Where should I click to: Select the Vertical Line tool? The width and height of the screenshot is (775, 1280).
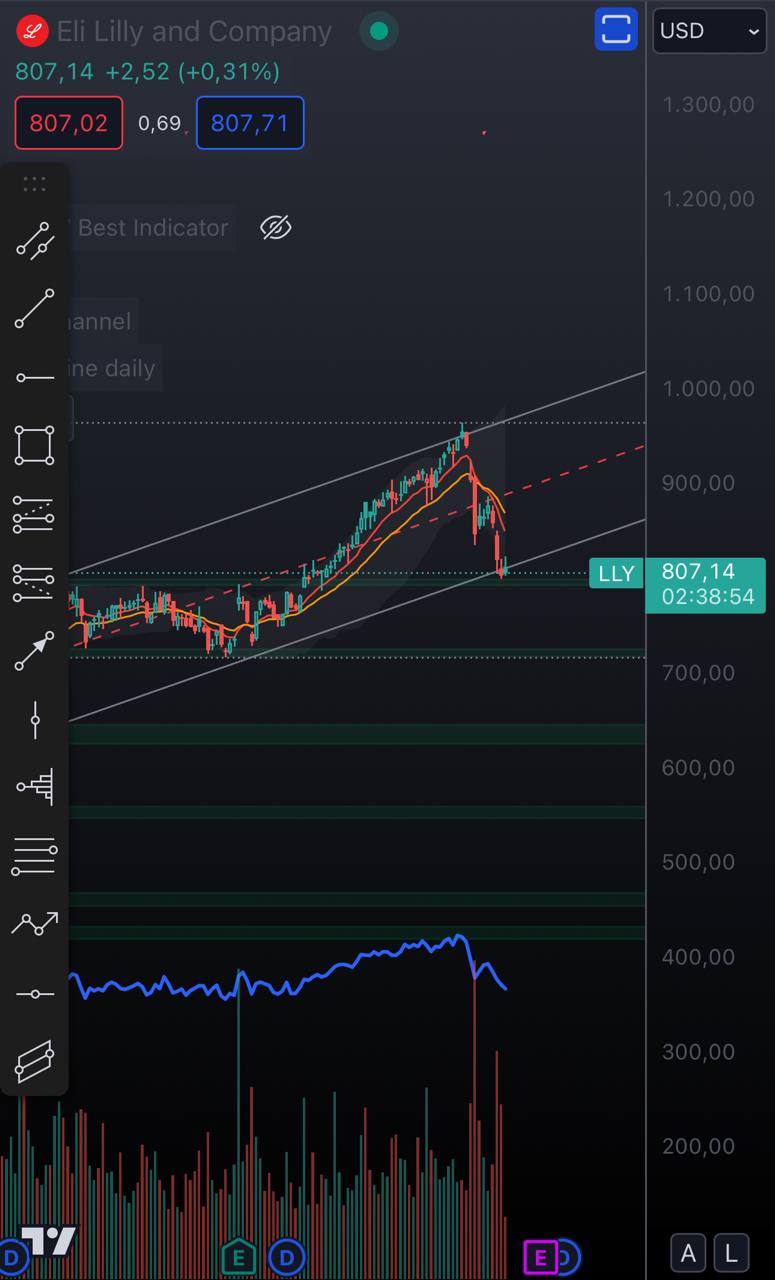[x=34, y=719]
